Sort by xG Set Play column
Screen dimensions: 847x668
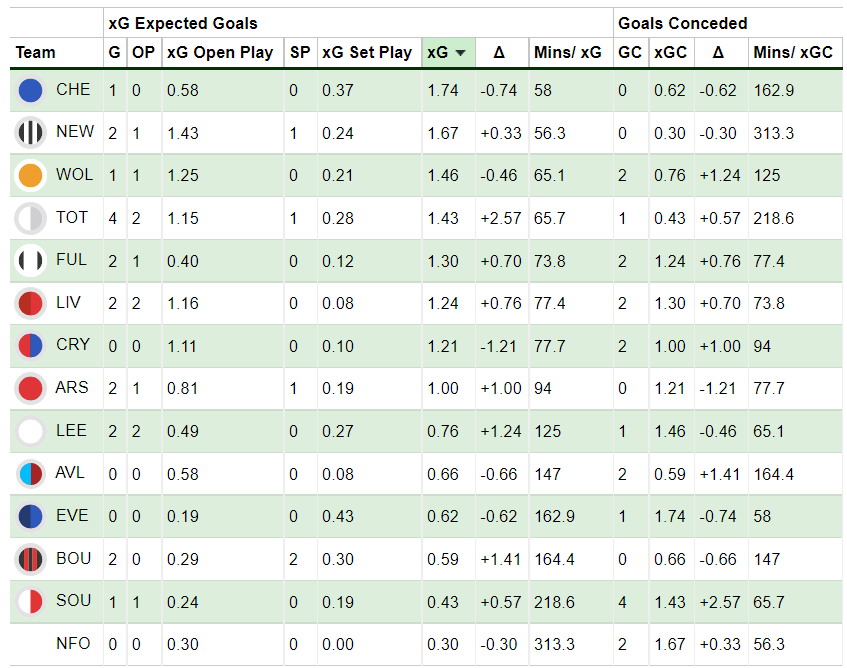367,52
